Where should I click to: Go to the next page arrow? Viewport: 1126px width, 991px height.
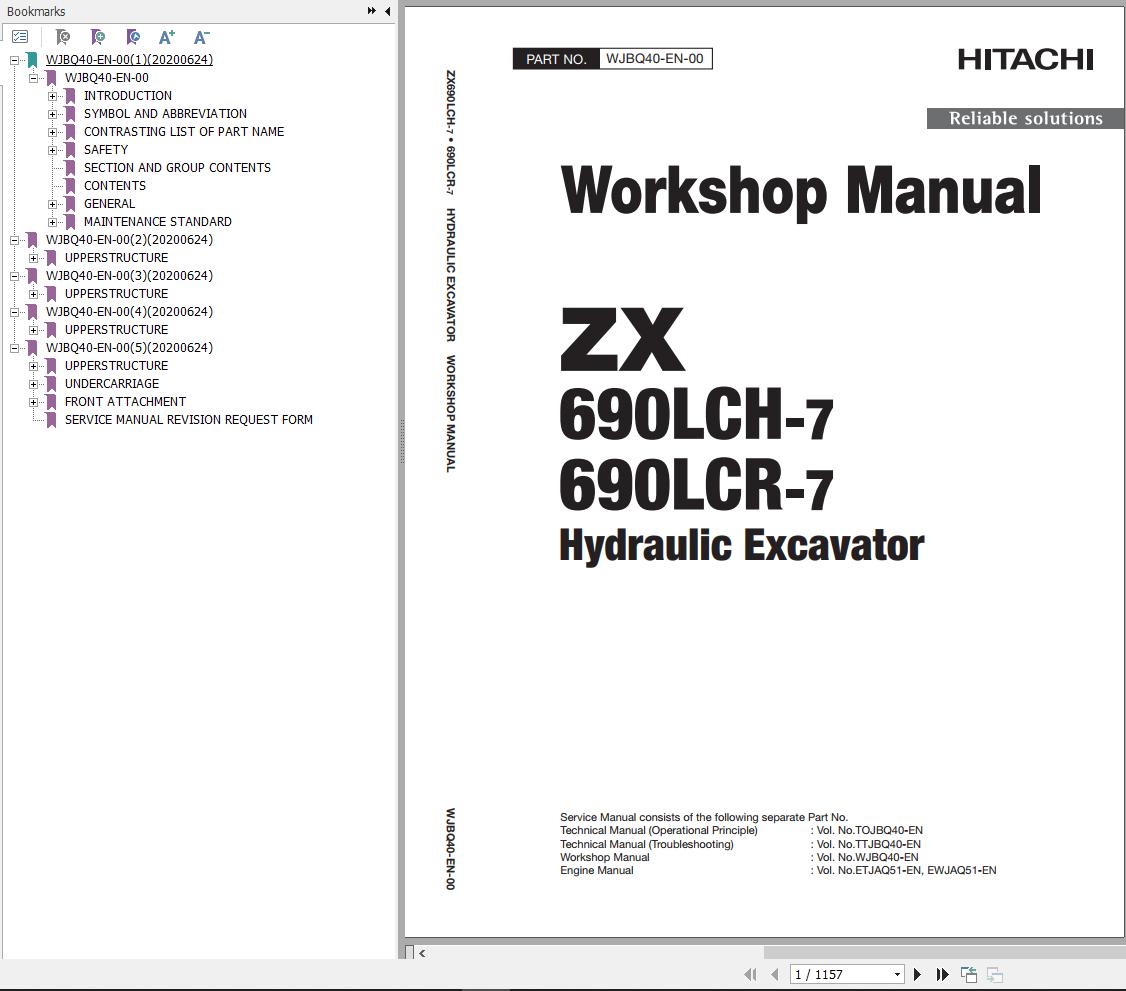917,974
